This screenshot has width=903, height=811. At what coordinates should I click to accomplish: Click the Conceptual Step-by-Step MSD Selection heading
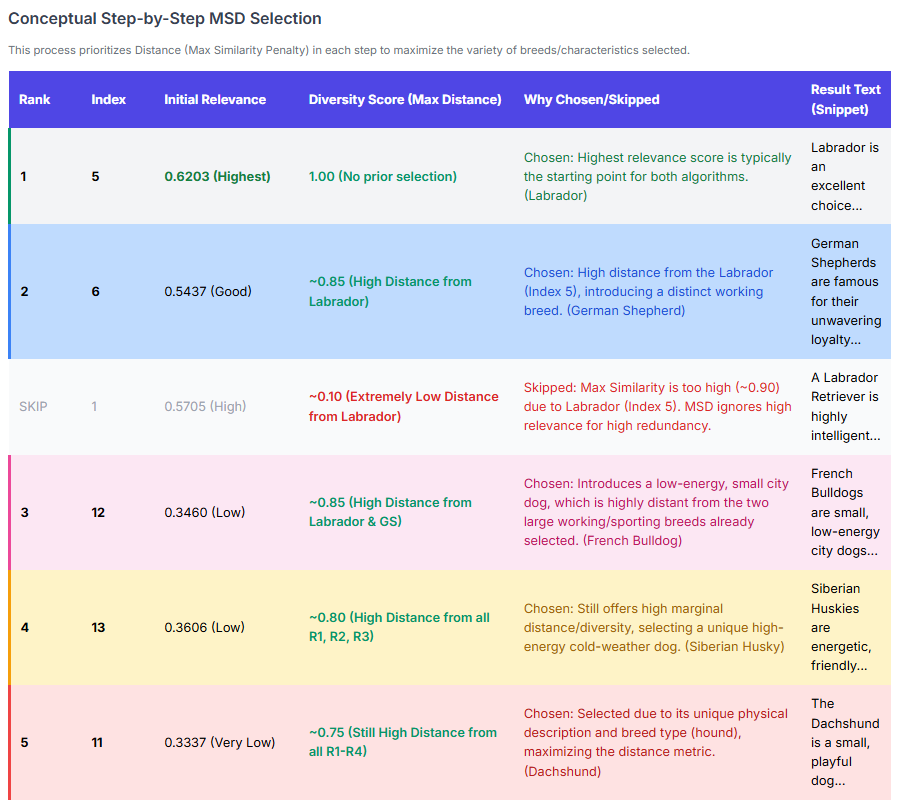click(x=165, y=18)
